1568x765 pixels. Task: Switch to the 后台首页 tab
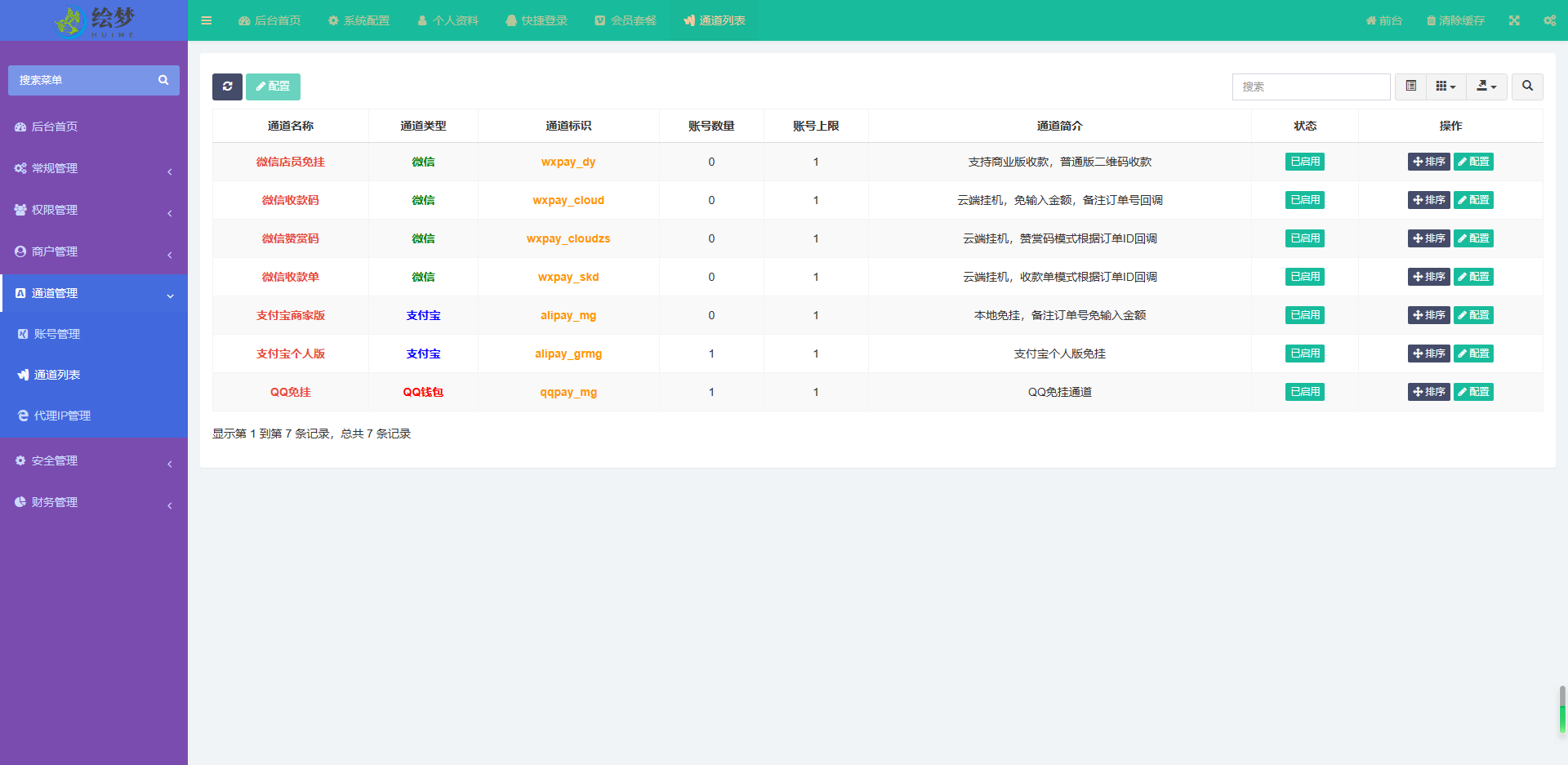tap(269, 20)
